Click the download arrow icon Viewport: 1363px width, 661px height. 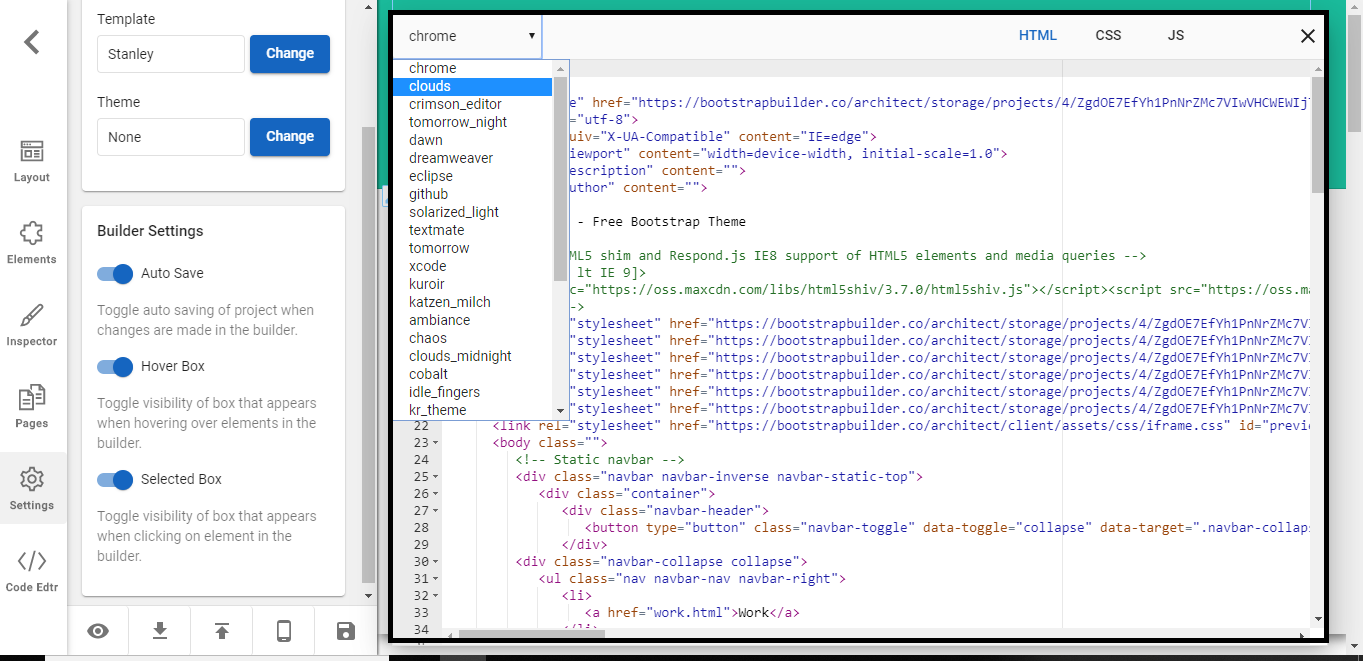[x=160, y=631]
